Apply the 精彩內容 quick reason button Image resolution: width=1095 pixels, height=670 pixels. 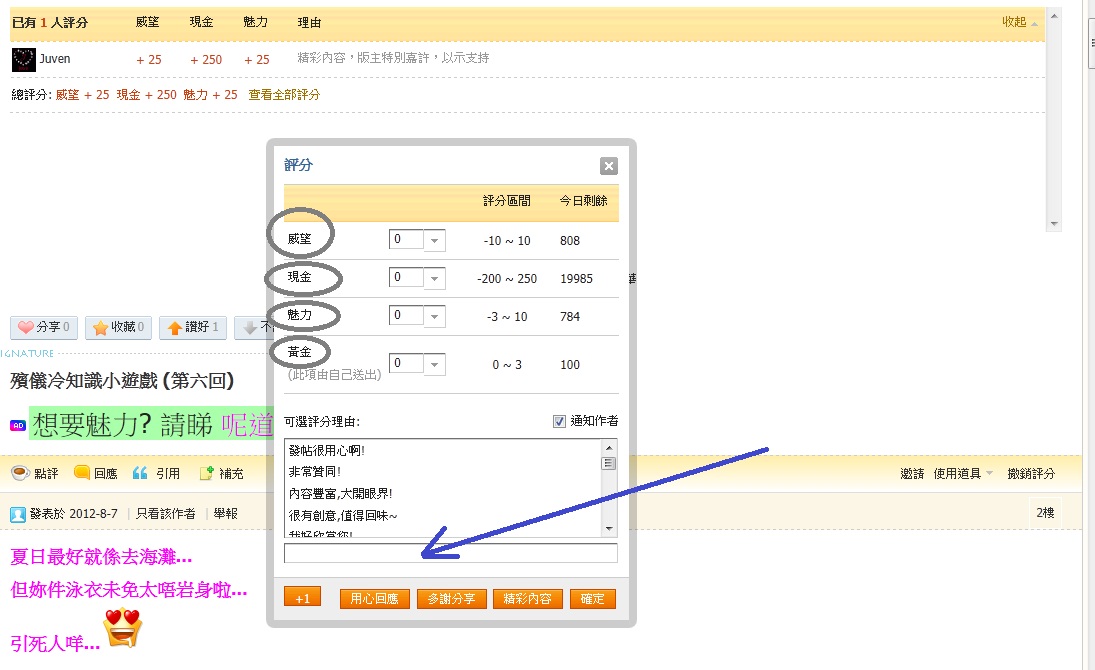pyautogui.click(x=527, y=597)
